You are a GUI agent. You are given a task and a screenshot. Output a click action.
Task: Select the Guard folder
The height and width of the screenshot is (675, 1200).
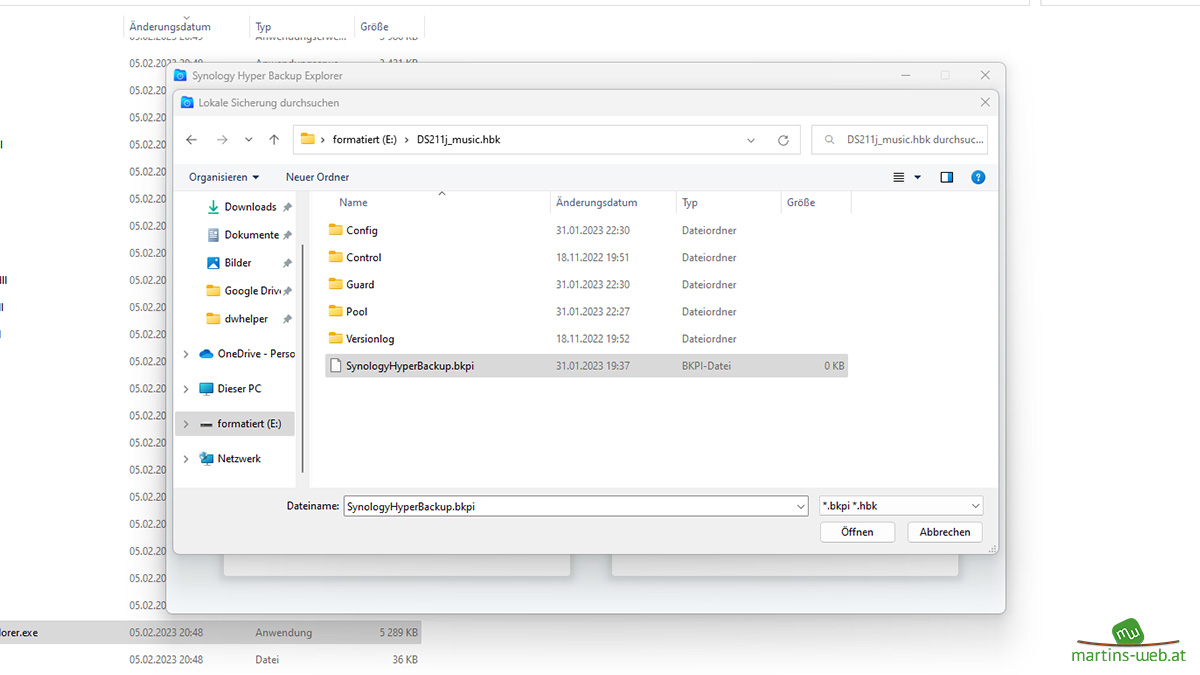point(351,284)
